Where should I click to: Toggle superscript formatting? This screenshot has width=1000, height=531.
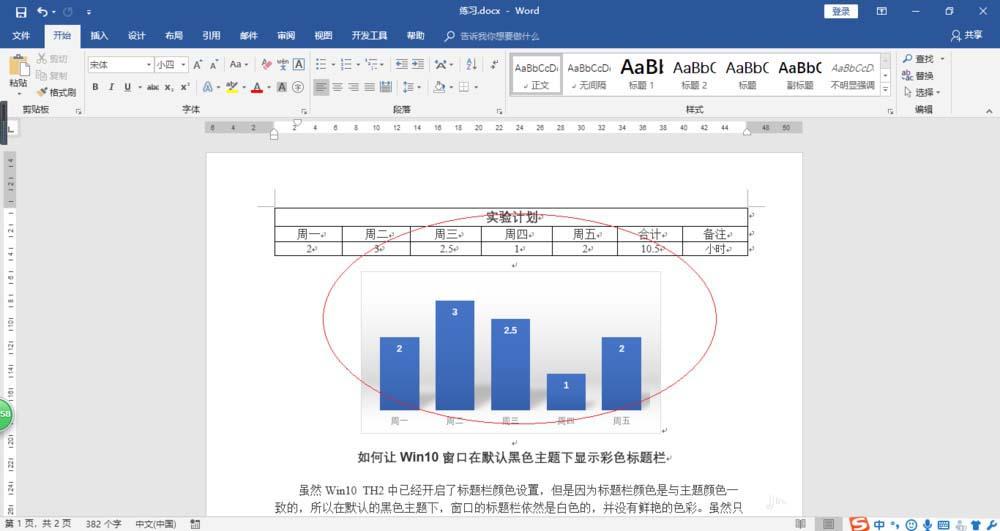point(185,87)
